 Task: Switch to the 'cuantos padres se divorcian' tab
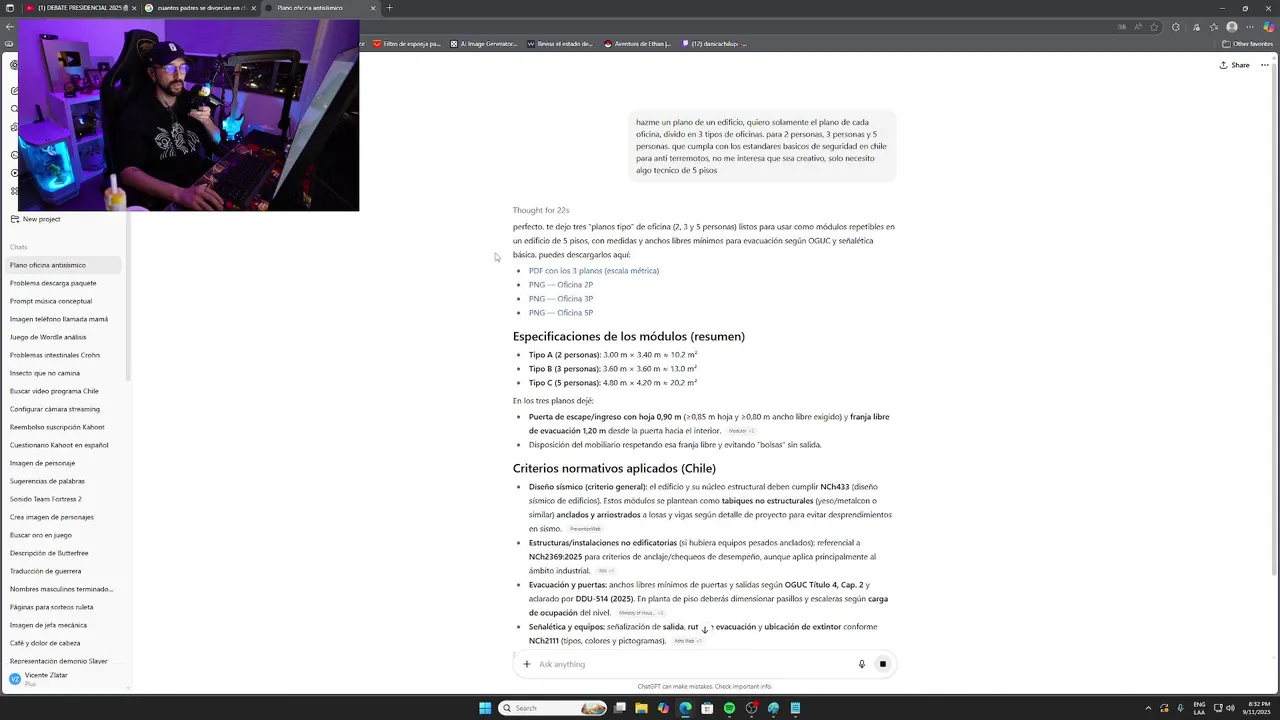(200, 8)
